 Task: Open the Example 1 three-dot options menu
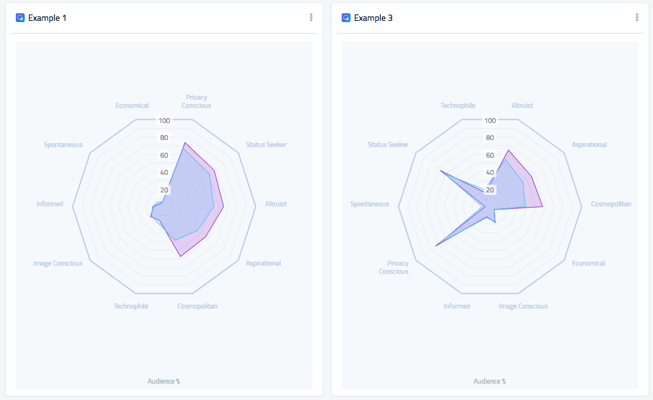pyautogui.click(x=311, y=18)
